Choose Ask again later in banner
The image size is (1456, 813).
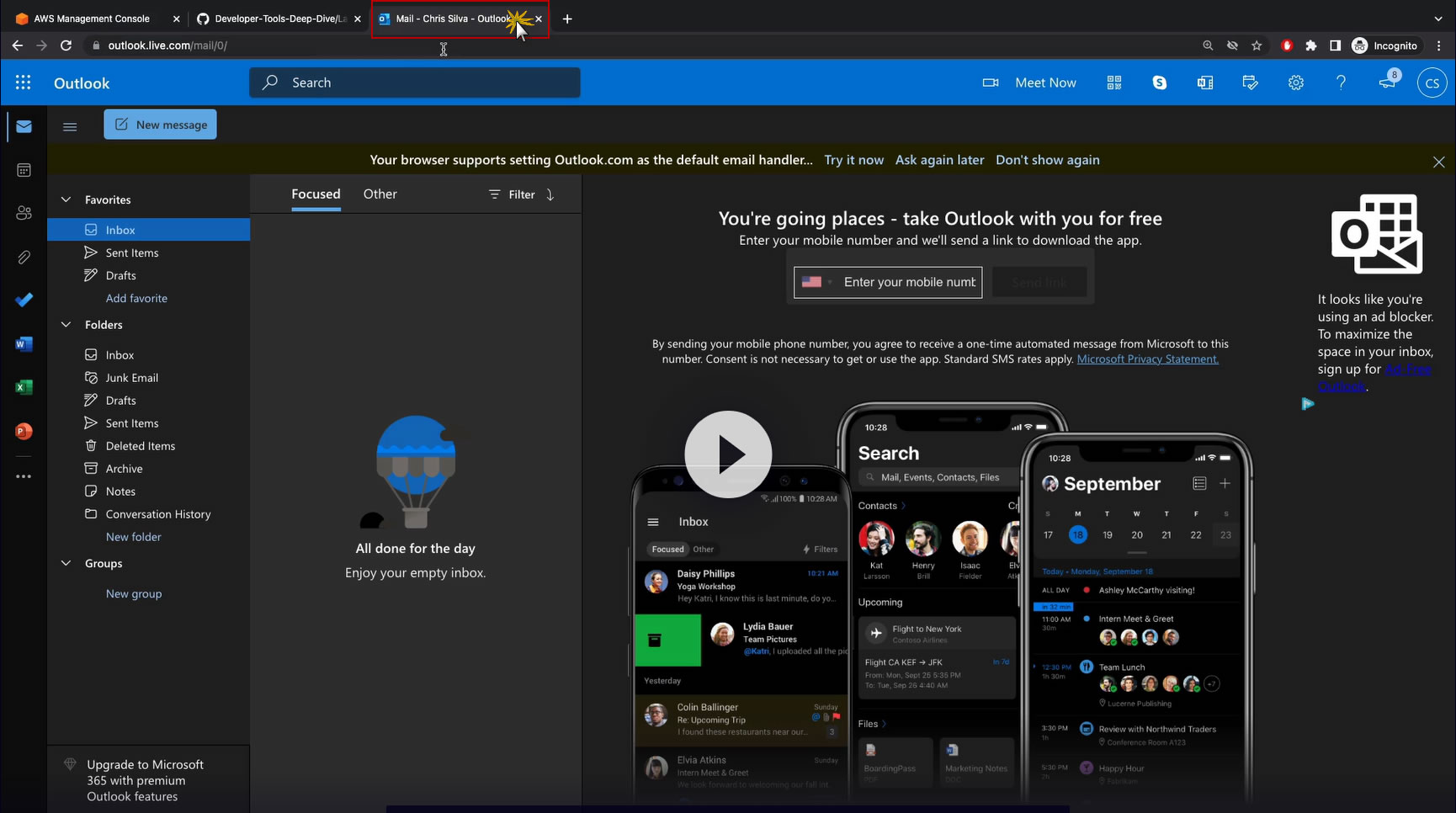[x=939, y=160]
